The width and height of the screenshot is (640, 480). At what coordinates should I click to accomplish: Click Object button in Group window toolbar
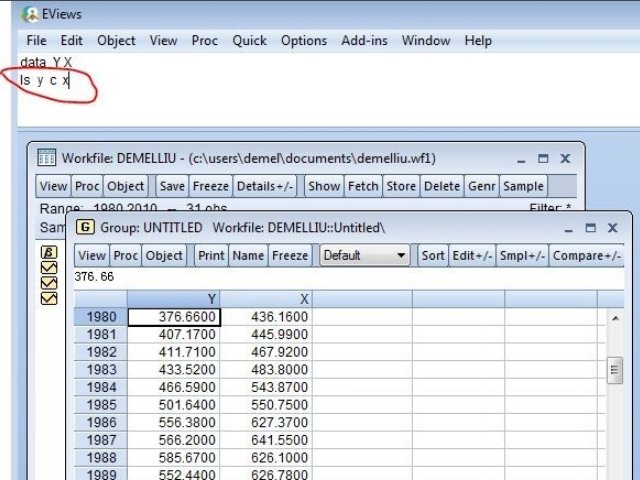(x=164, y=256)
